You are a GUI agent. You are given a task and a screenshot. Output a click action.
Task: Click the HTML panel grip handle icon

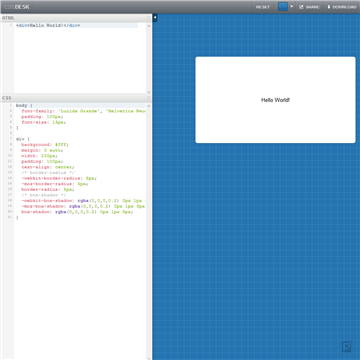pos(149,18)
